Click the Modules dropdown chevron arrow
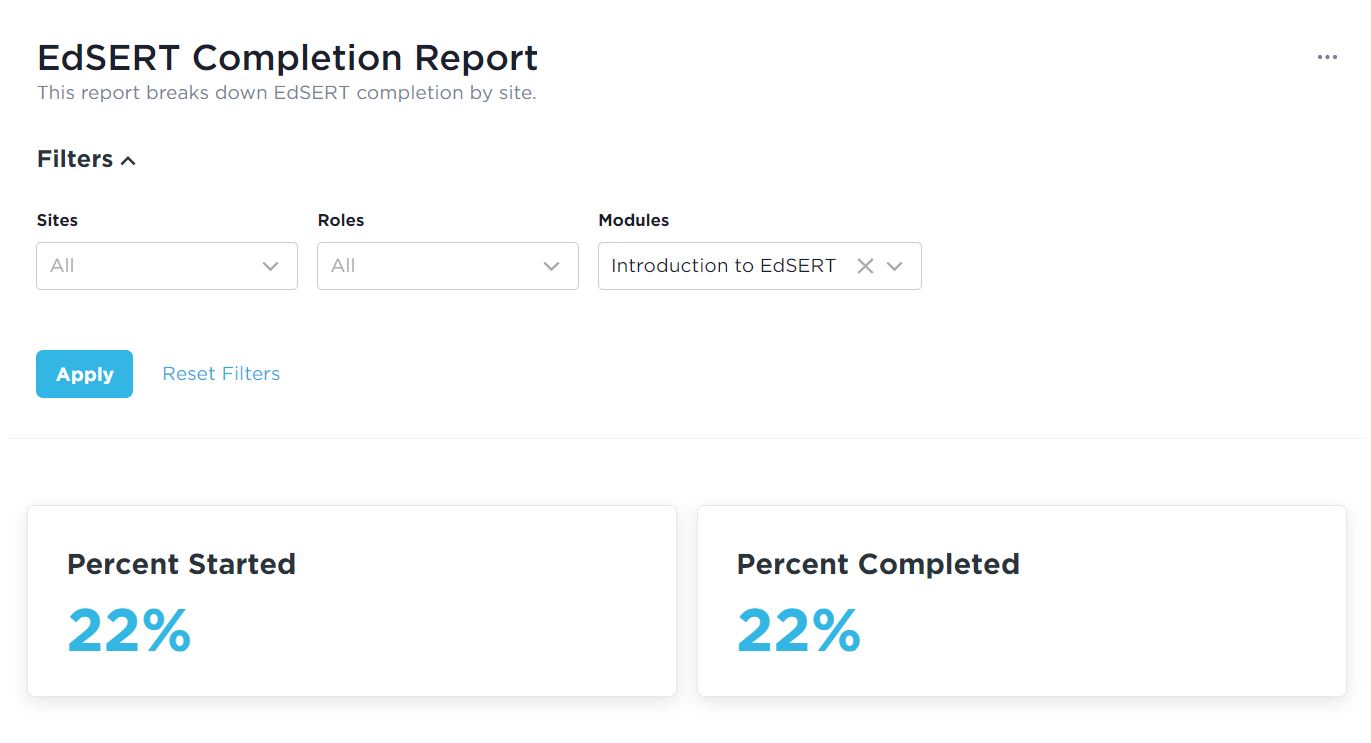The height and width of the screenshot is (743, 1371). tap(895, 266)
